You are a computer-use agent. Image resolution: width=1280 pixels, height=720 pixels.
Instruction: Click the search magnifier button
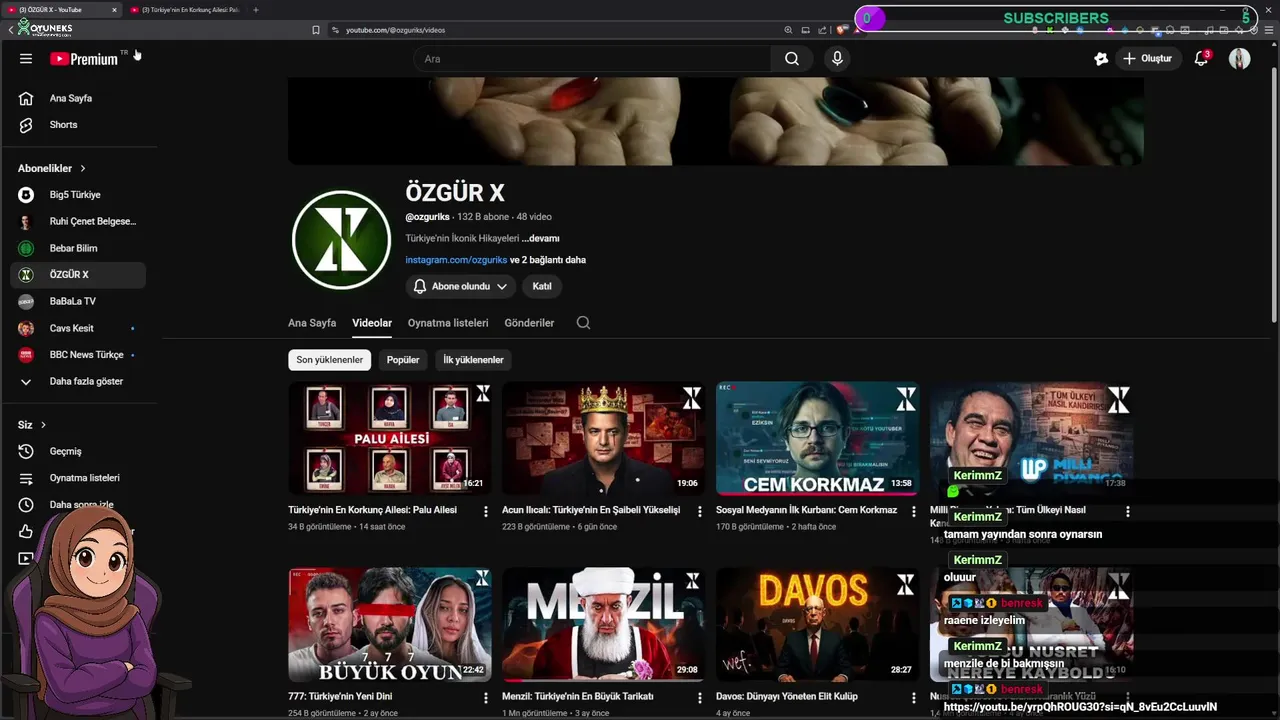[x=792, y=59]
